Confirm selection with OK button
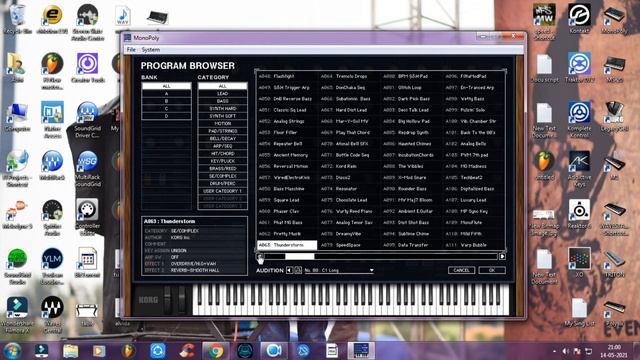 (x=492, y=270)
